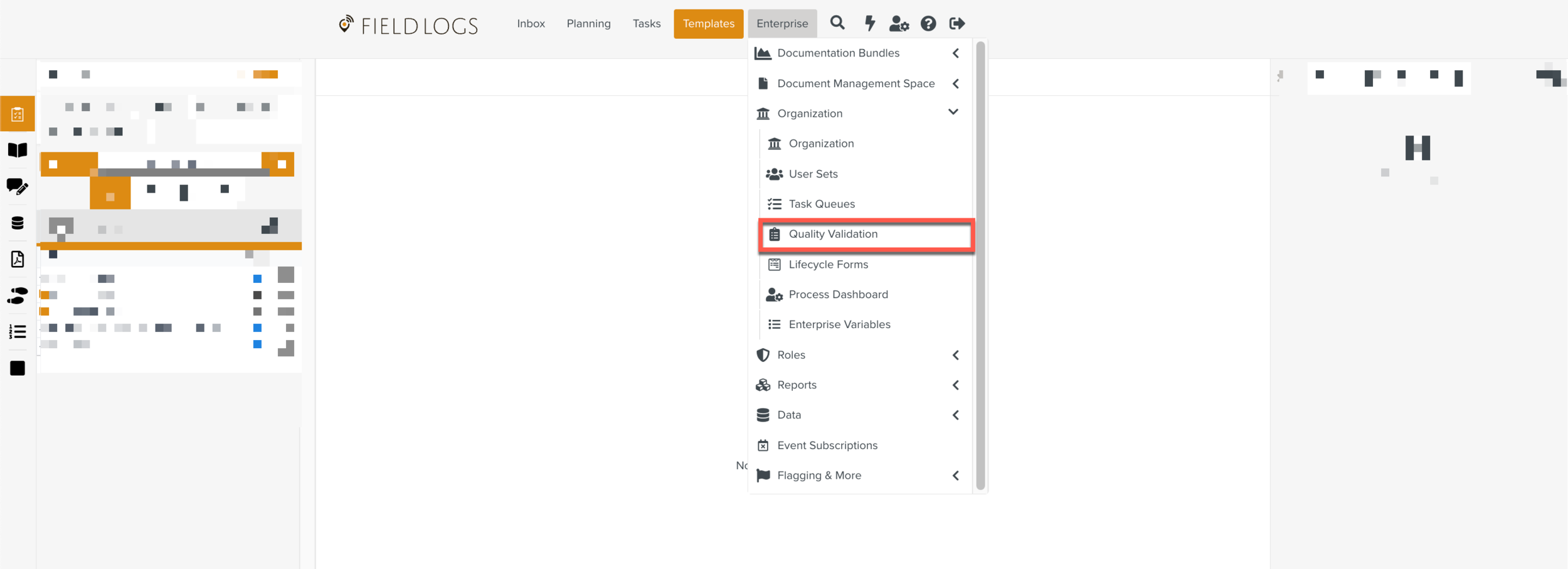Click the help question mark icon
The width and height of the screenshot is (1568, 569).
[928, 24]
